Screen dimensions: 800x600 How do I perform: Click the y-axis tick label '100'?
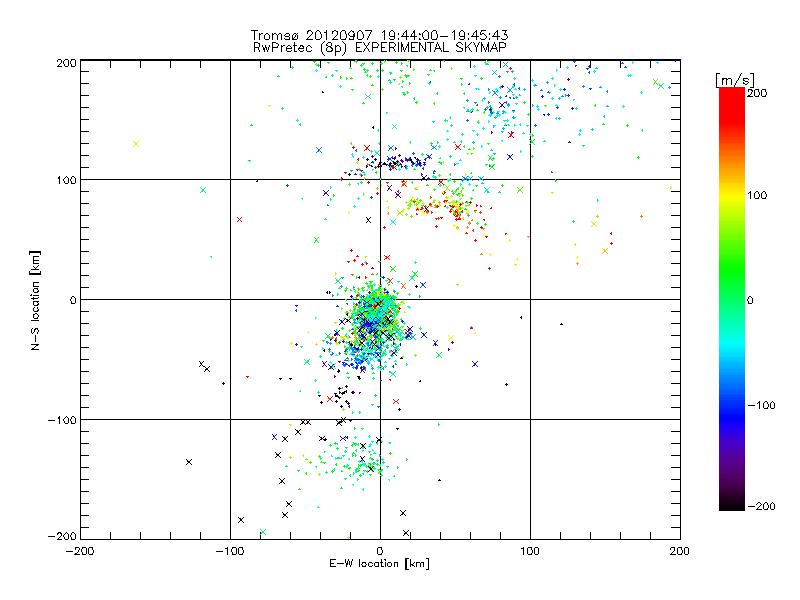(x=66, y=180)
